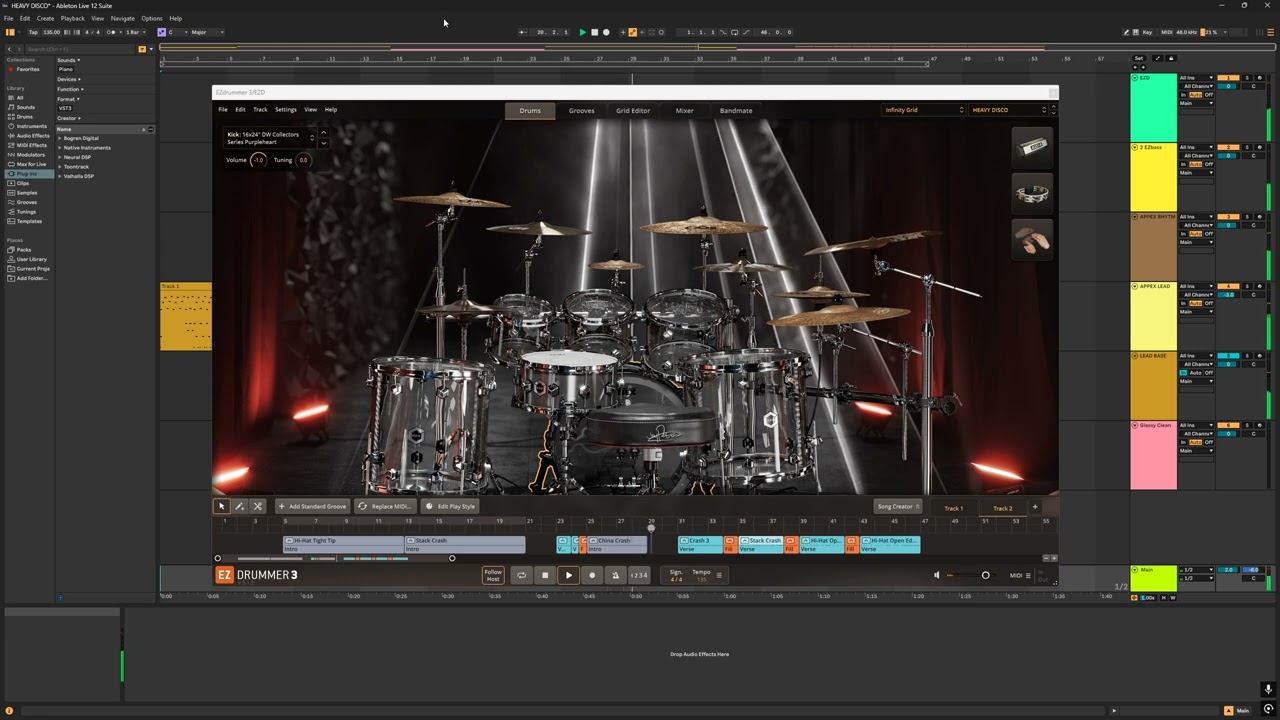Open EZdrummer Settings menu
This screenshot has height=720, width=1280.
pos(286,110)
